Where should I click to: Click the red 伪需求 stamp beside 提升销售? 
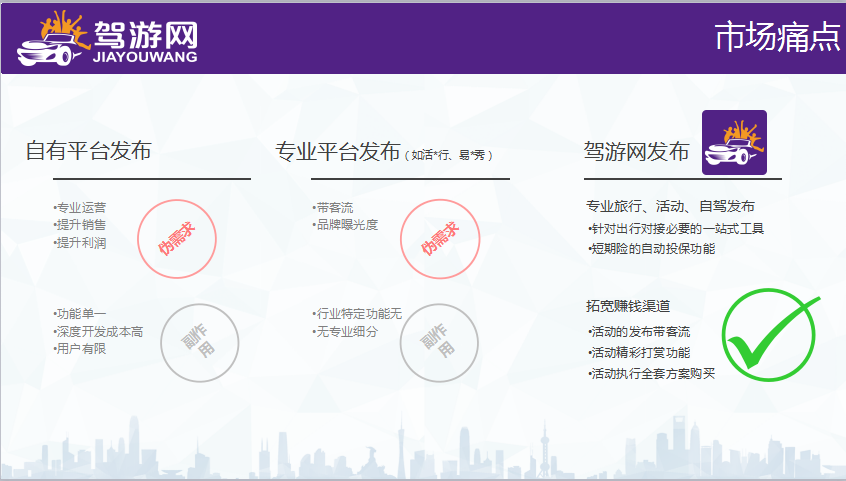(x=177, y=239)
